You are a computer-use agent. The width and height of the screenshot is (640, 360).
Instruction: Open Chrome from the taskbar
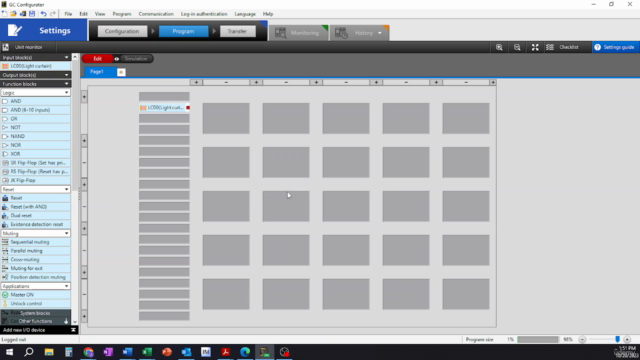point(88,352)
